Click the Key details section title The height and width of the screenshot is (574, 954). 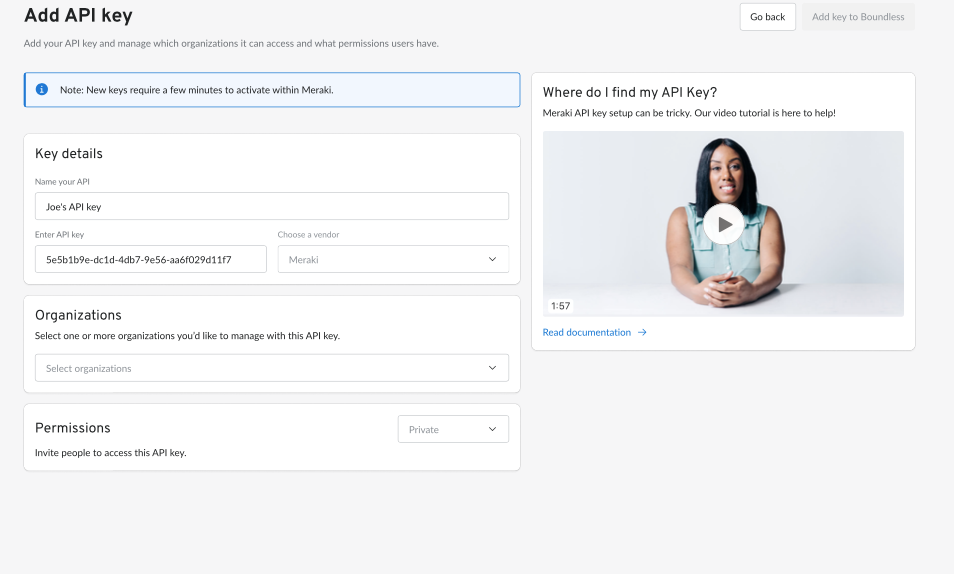(69, 153)
